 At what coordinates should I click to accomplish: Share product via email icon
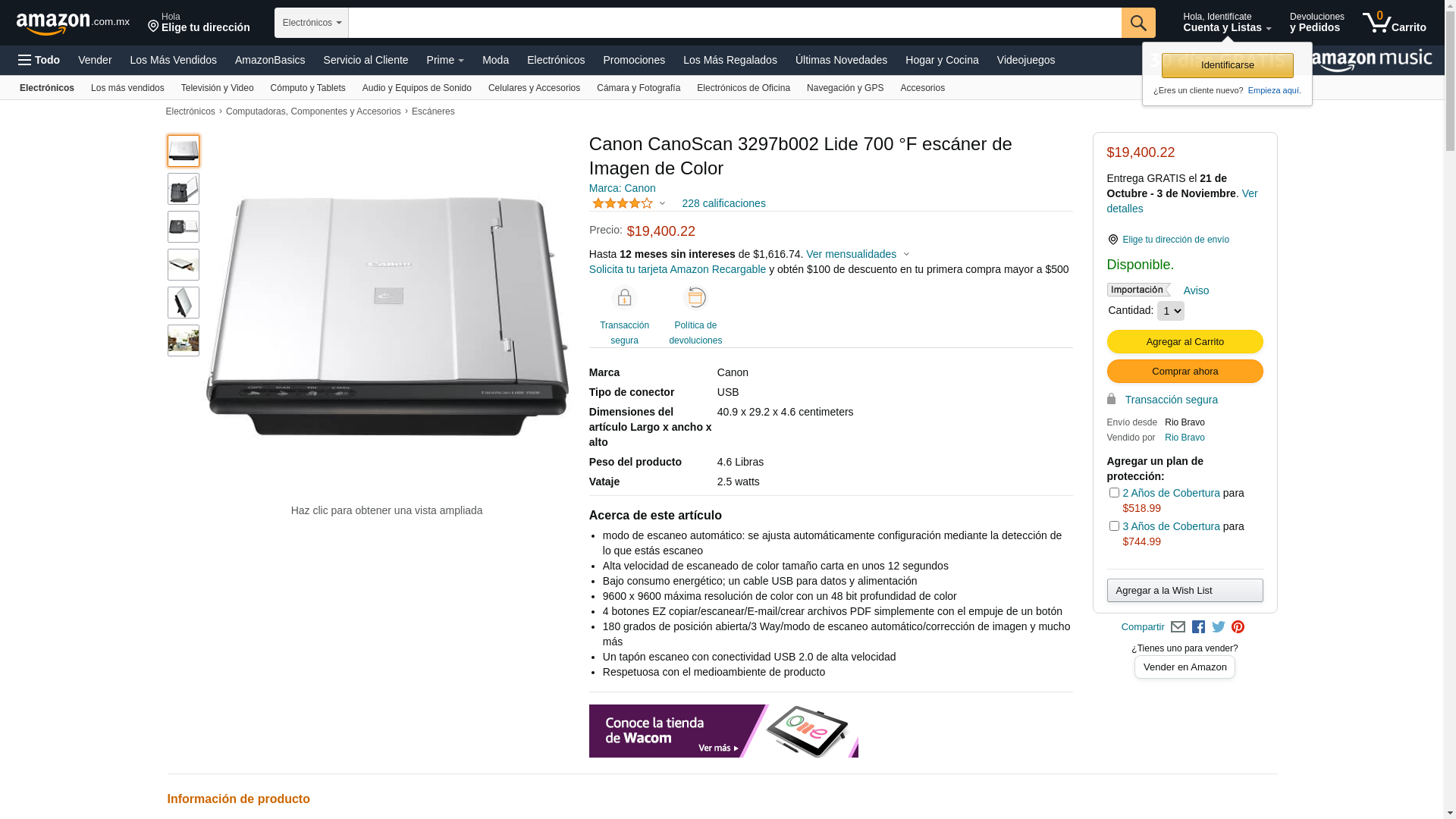(1178, 627)
